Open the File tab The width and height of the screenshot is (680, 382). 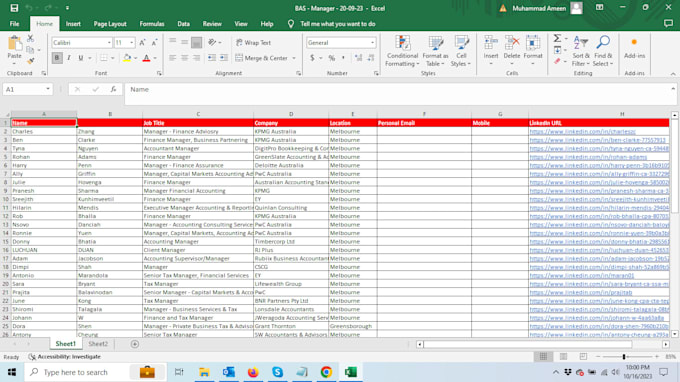(x=14, y=24)
